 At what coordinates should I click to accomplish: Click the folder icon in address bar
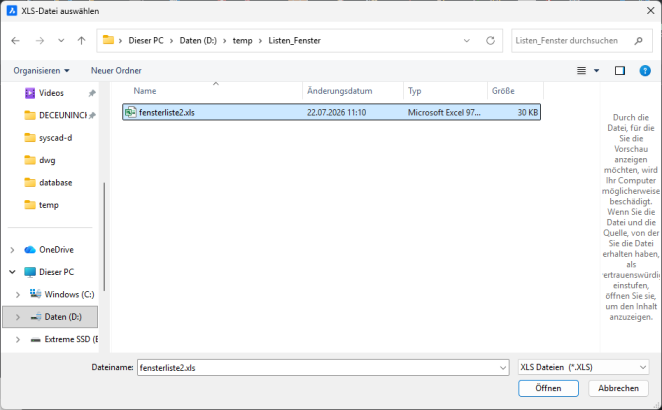(109, 40)
